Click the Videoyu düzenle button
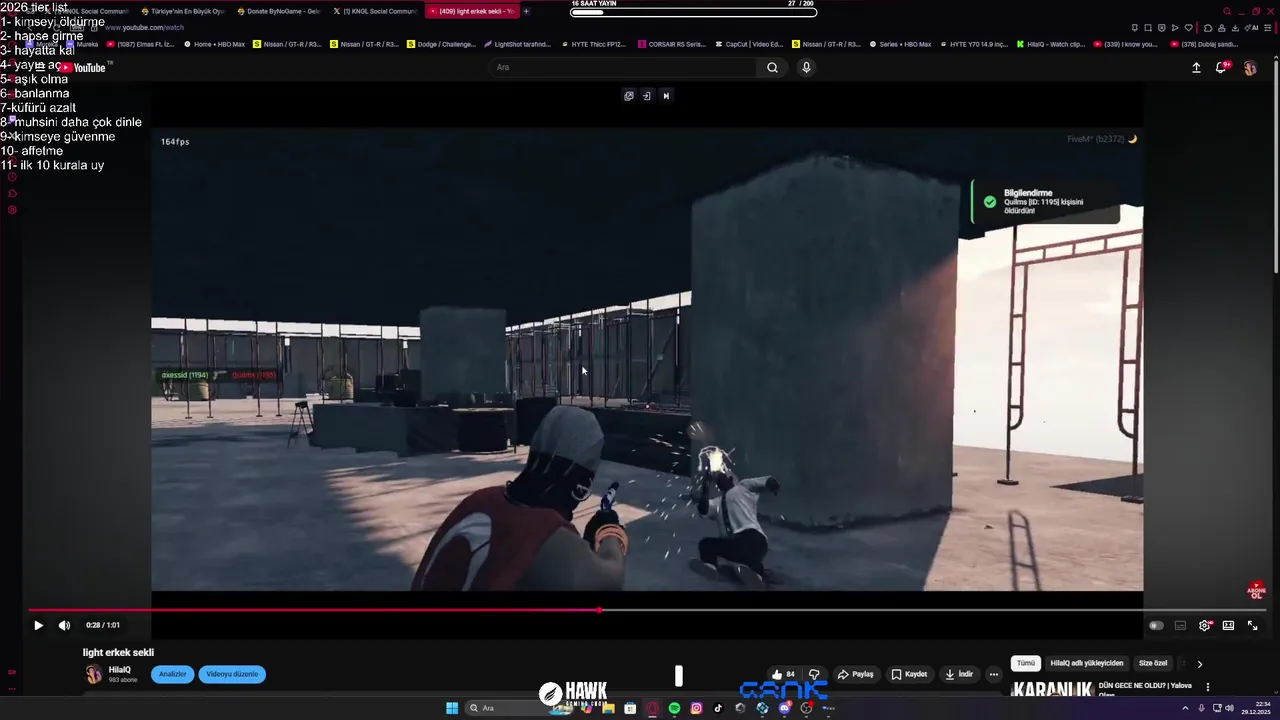 point(232,674)
